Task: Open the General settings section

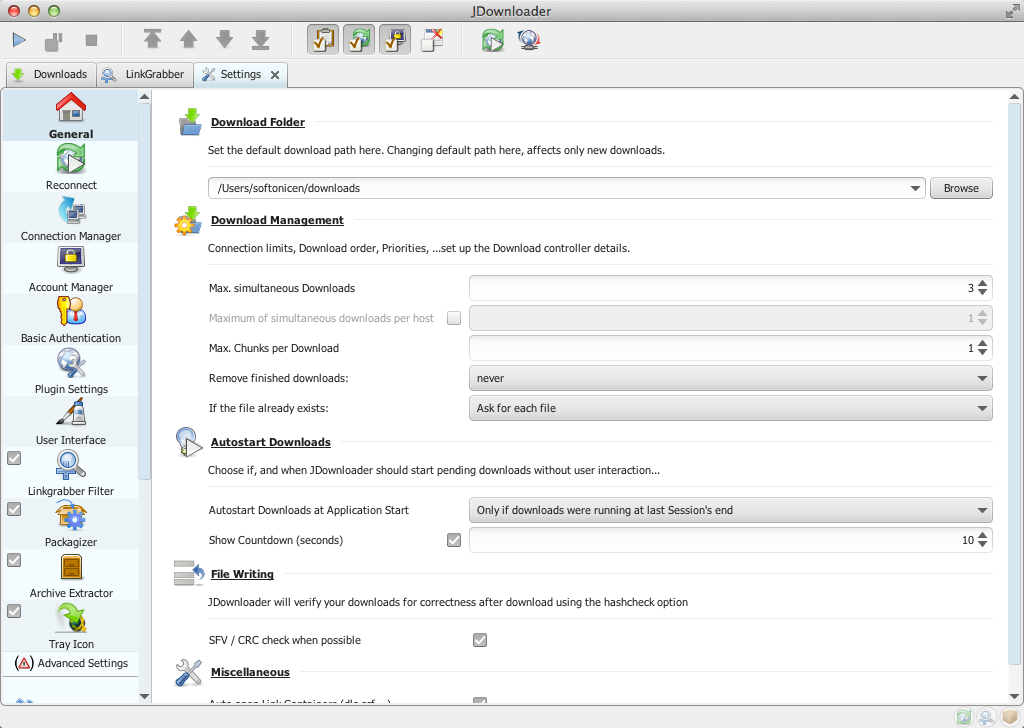Action: pos(71,116)
